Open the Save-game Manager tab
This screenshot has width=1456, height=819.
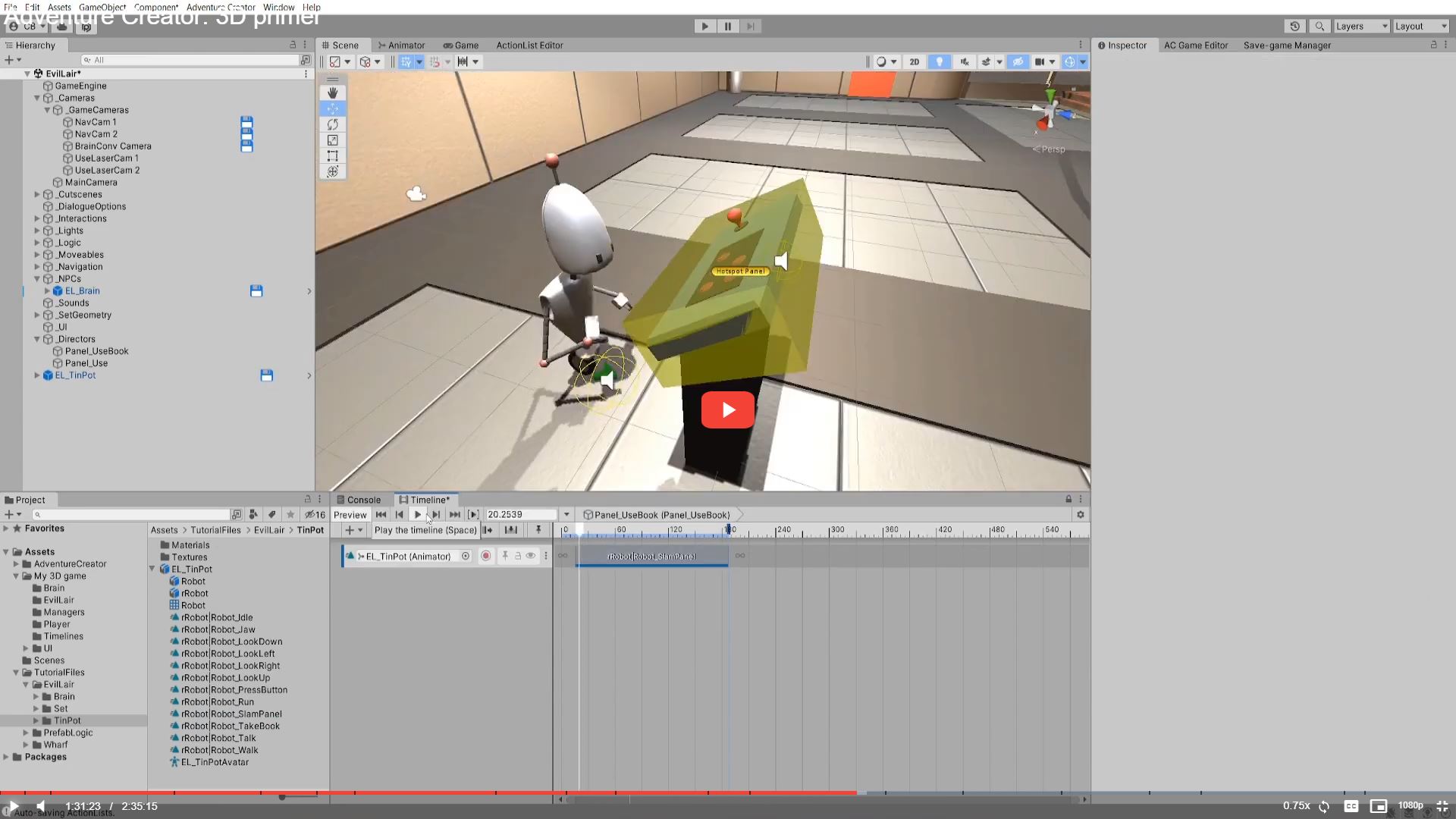[x=1287, y=45]
